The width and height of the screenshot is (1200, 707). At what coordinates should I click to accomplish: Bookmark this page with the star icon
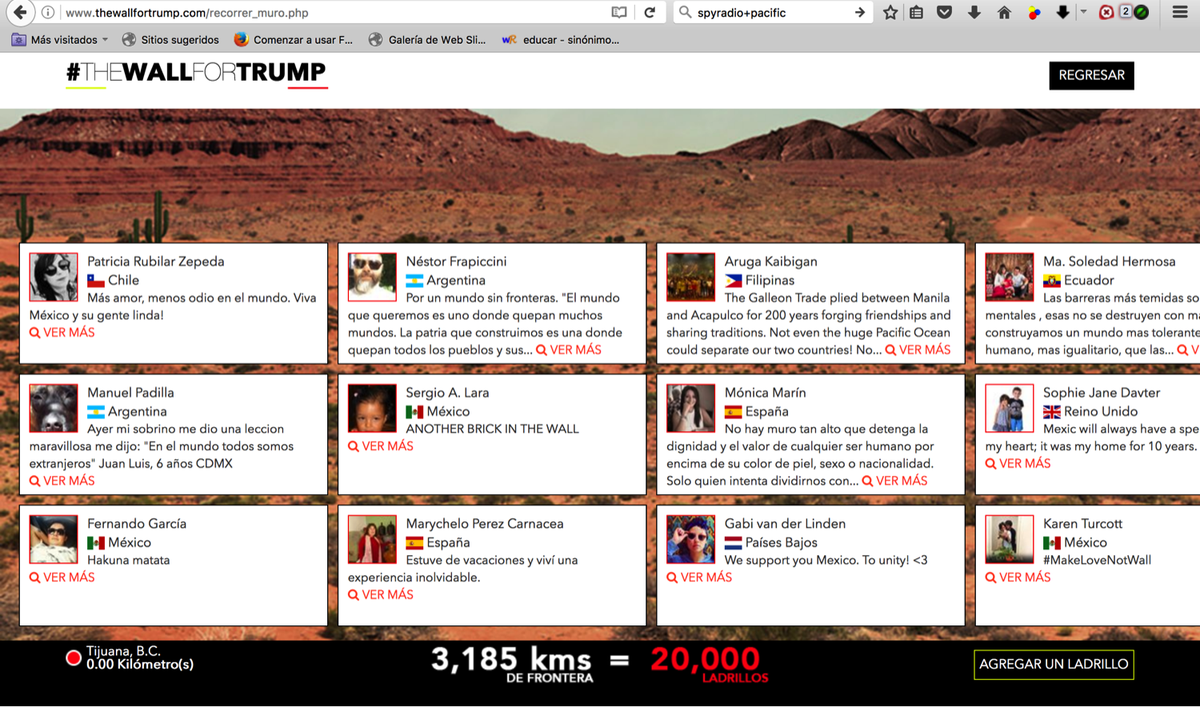[890, 13]
